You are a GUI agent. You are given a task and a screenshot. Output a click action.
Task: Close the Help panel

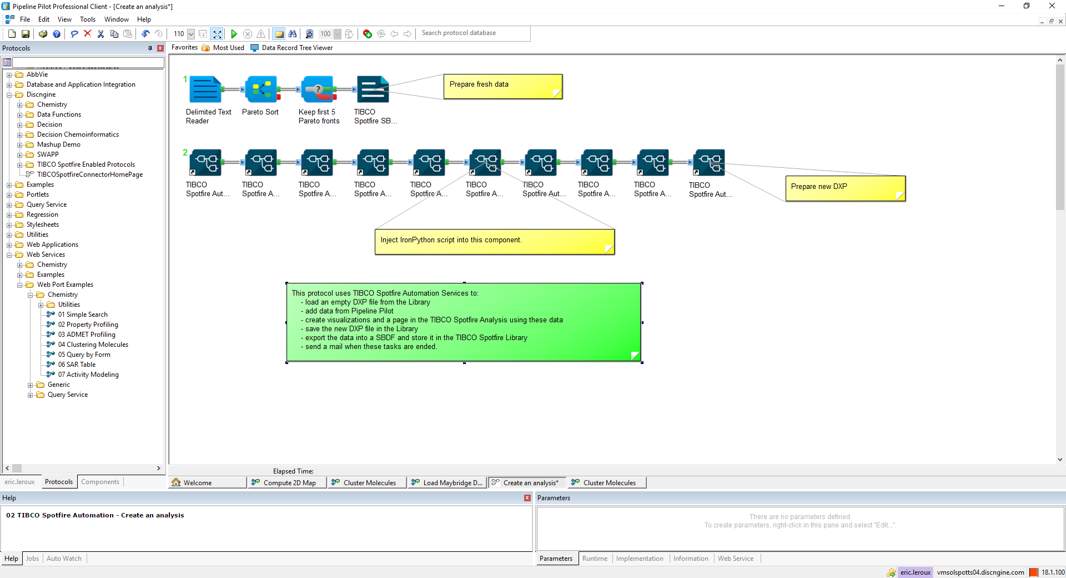[x=527, y=498]
